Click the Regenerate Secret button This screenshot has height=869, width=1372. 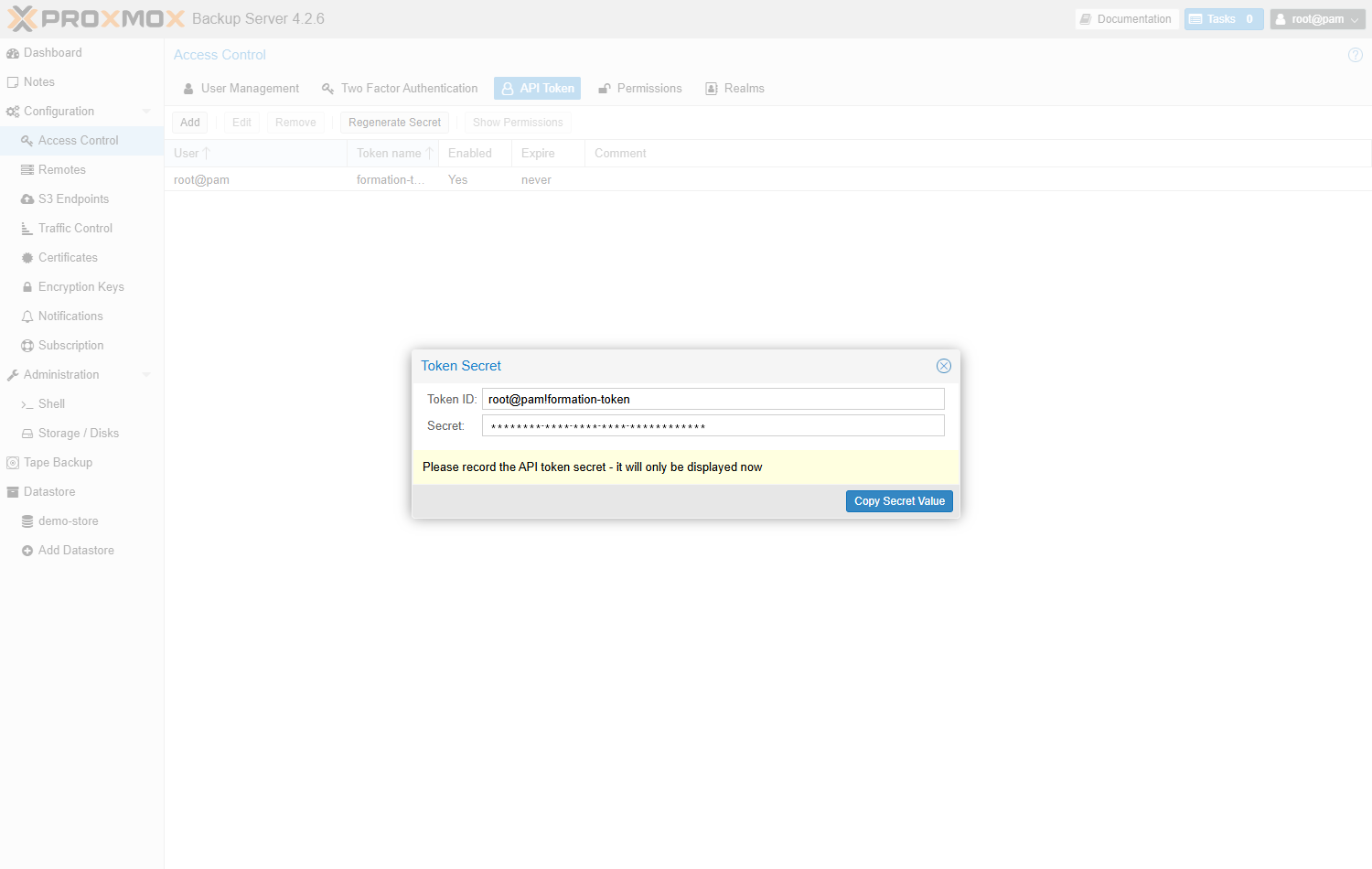(394, 123)
